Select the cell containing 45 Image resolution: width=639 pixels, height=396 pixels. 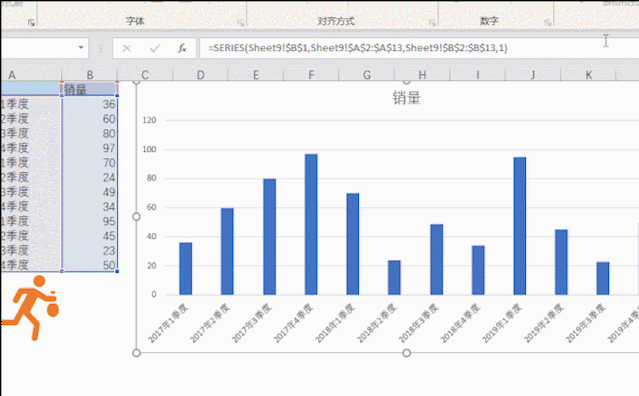coord(90,236)
